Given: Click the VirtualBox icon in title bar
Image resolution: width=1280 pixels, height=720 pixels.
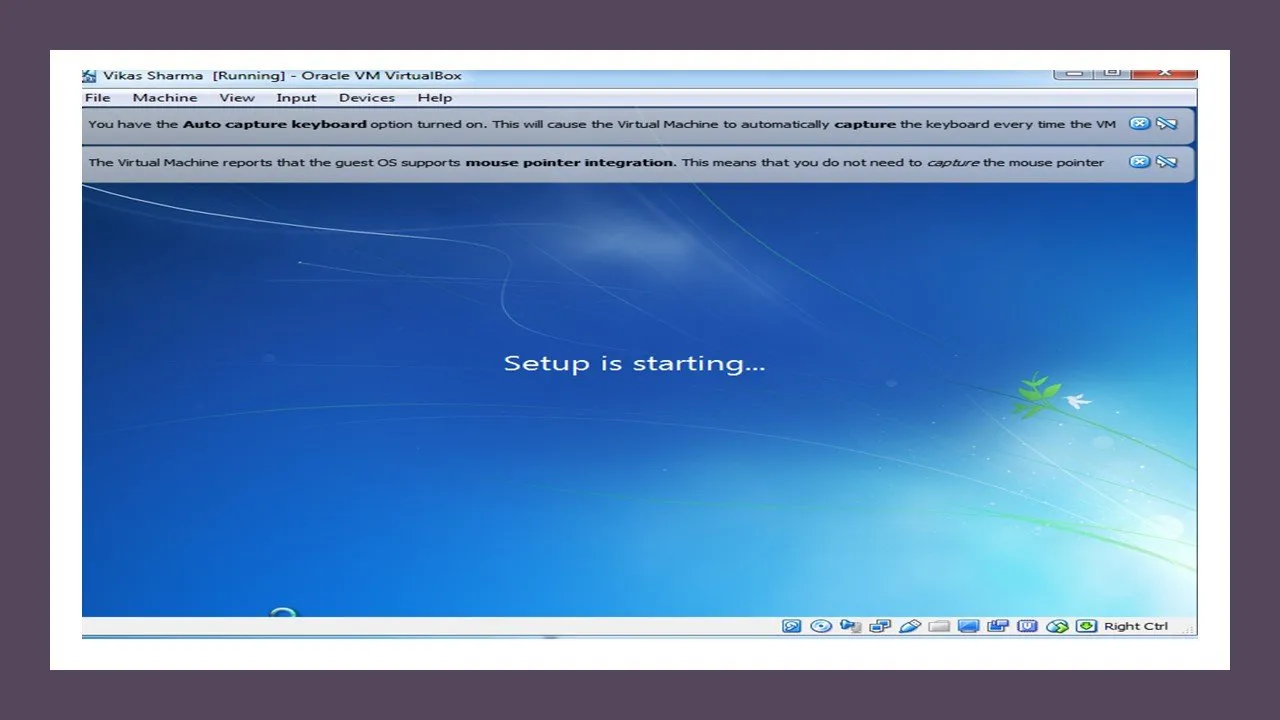Looking at the screenshot, I should tap(90, 76).
